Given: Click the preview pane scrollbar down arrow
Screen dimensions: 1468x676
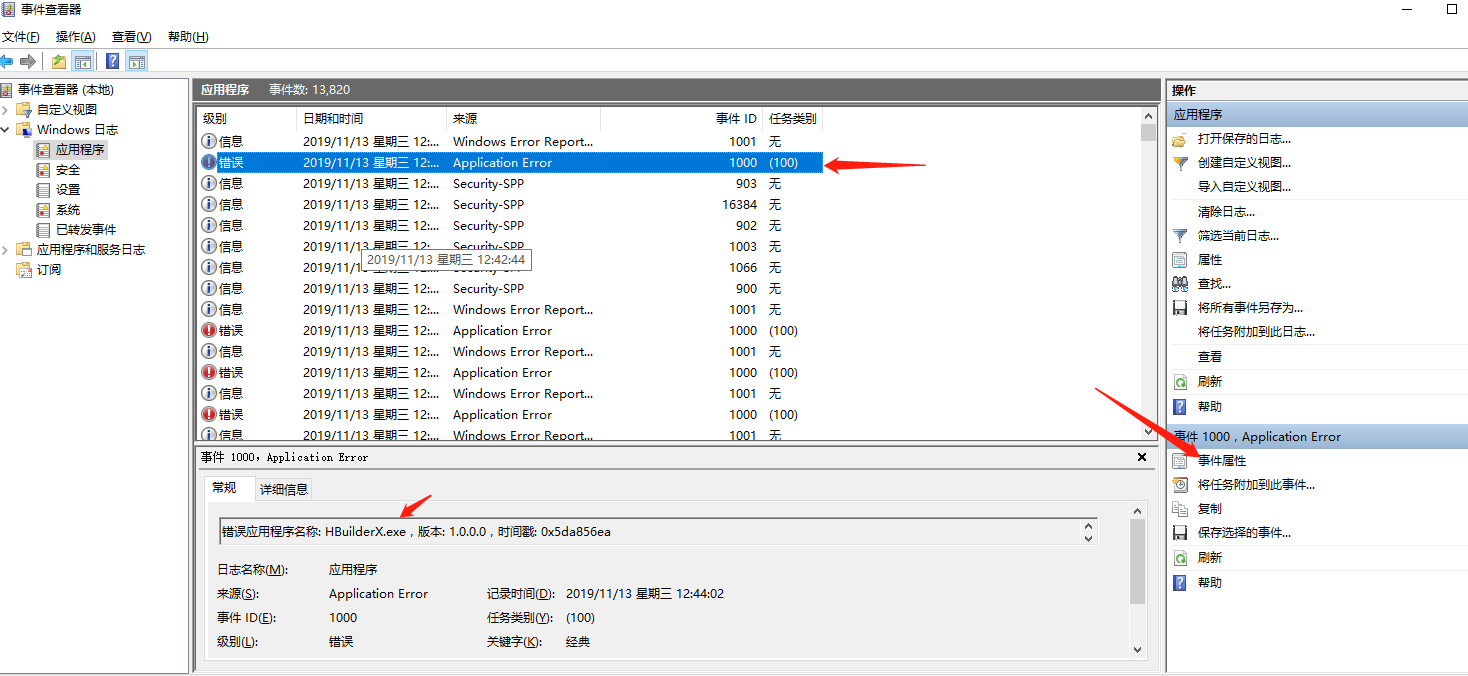Looking at the screenshot, I should point(1137,650).
